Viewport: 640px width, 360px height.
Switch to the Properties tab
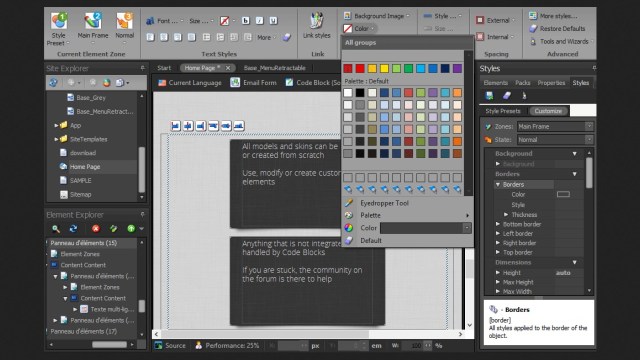tap(551, 83)
